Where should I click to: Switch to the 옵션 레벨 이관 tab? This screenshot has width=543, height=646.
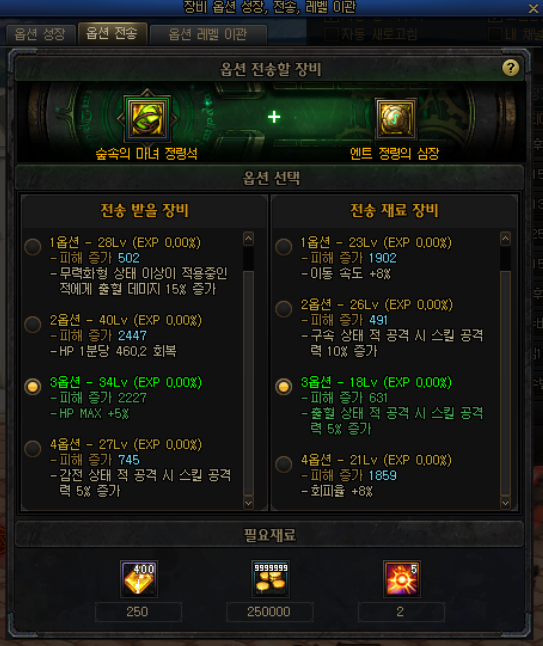(x=208, y=34)
